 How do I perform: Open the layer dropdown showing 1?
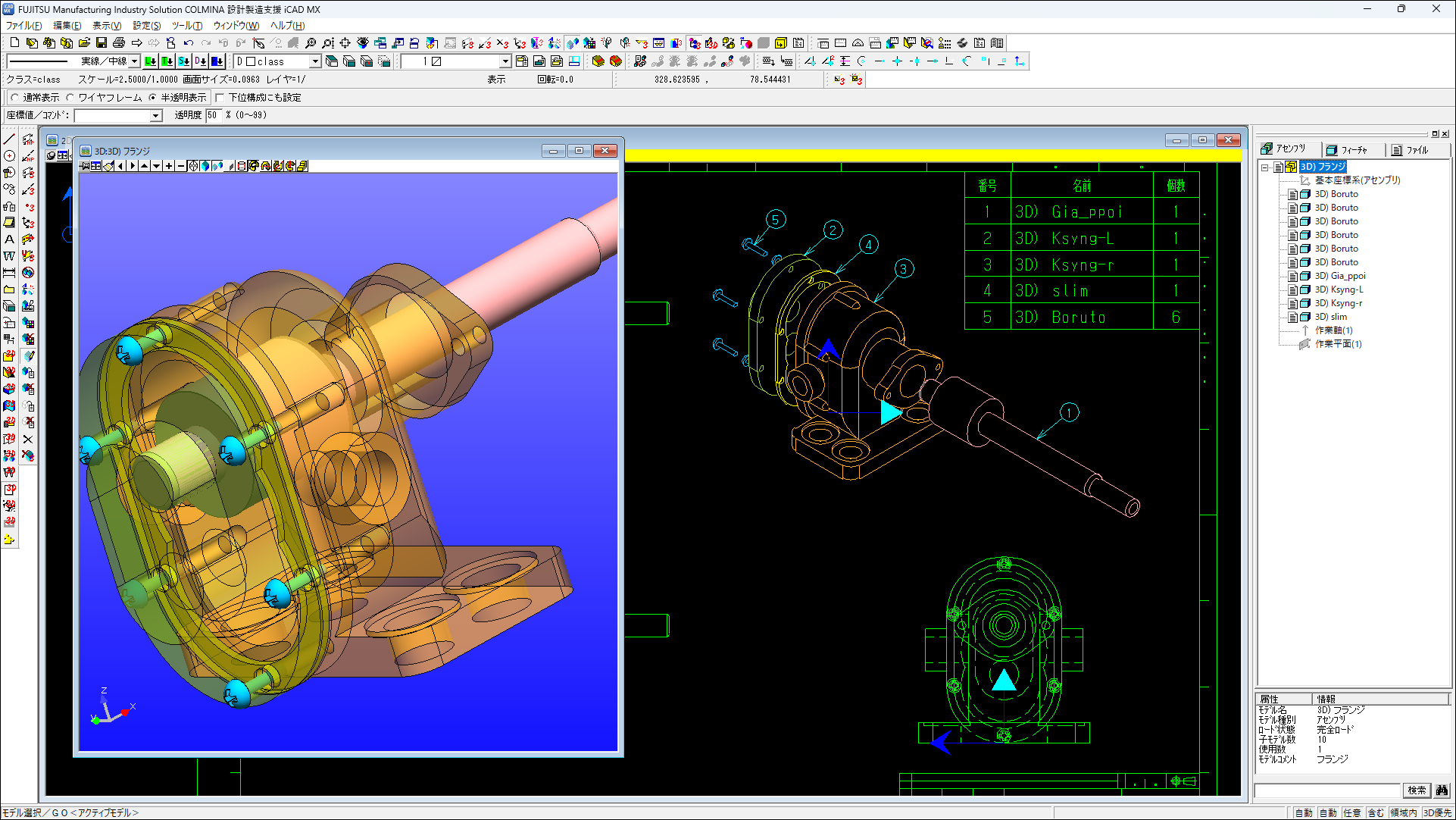coord(504,61)
